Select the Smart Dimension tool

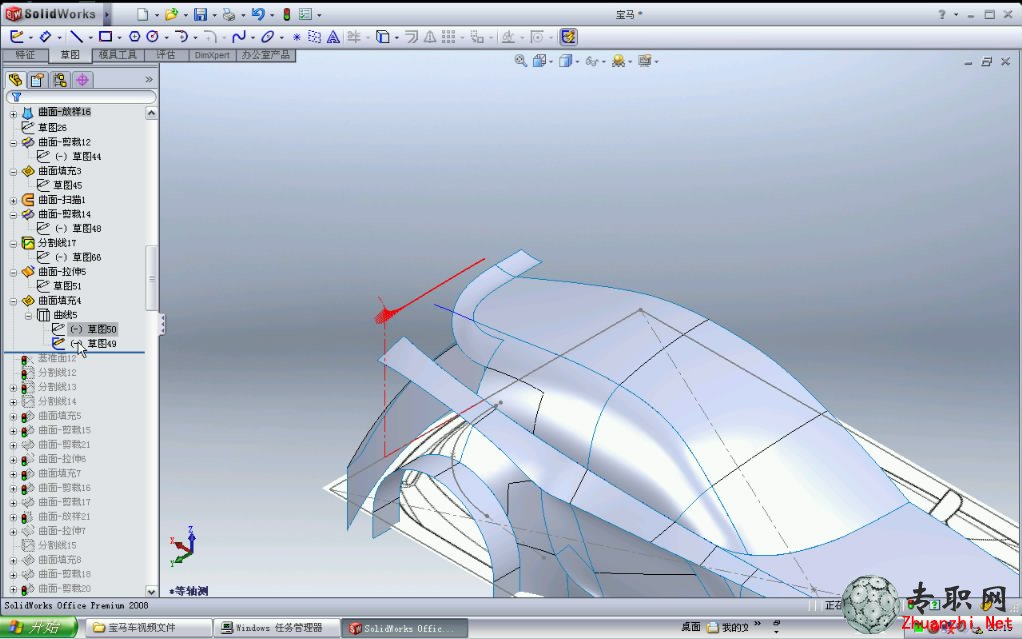[x=46, y=37]
